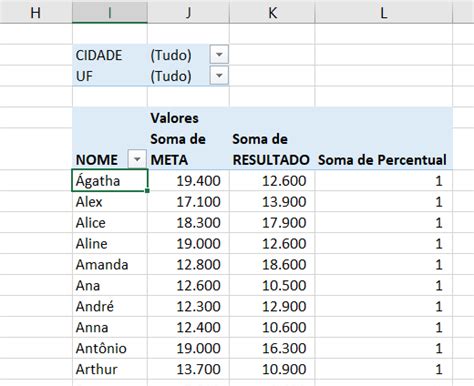The height and width of the screenshot is (386, 474).
Task: Open the UF filter dropdown
Action: pos(219,75)
